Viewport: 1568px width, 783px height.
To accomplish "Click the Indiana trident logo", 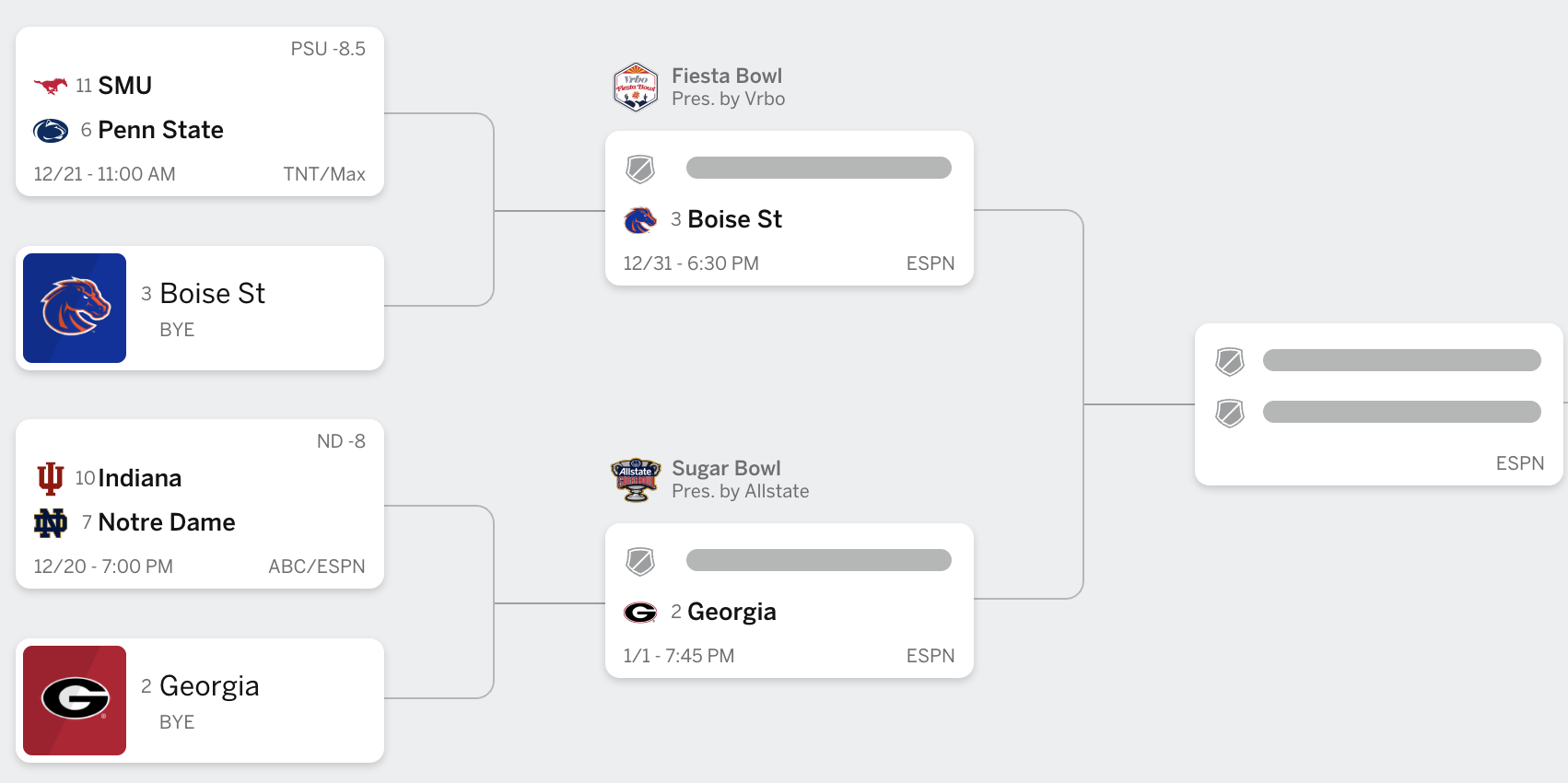I will (51, 478).
